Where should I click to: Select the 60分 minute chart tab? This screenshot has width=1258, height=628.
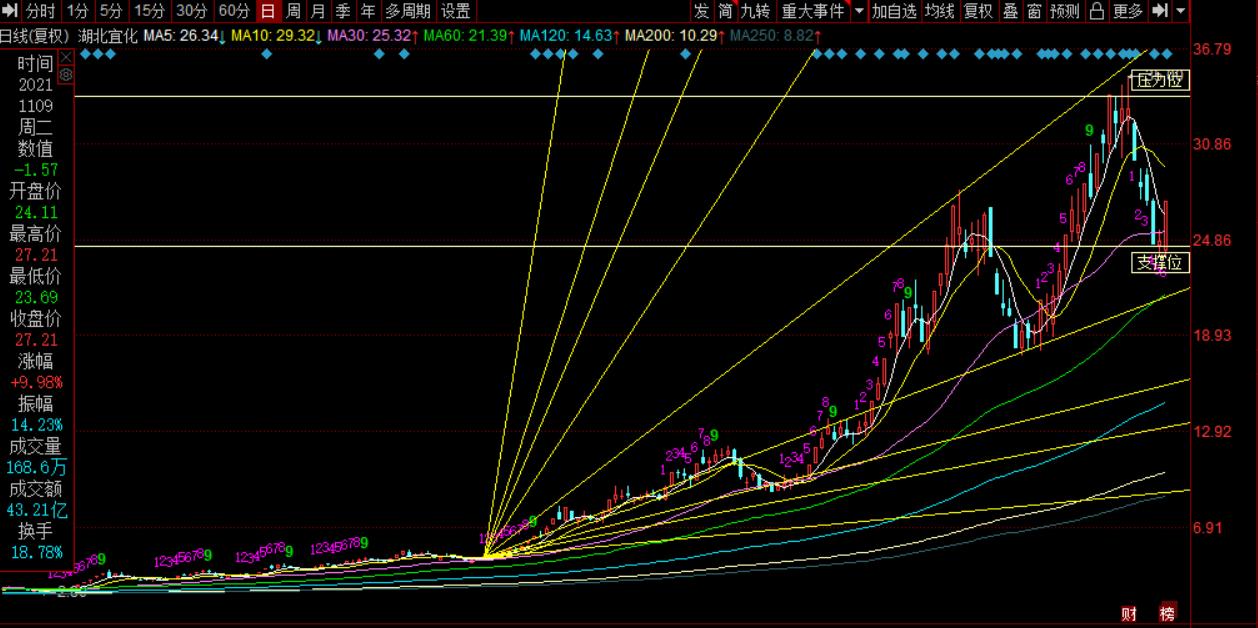[233, 11]
